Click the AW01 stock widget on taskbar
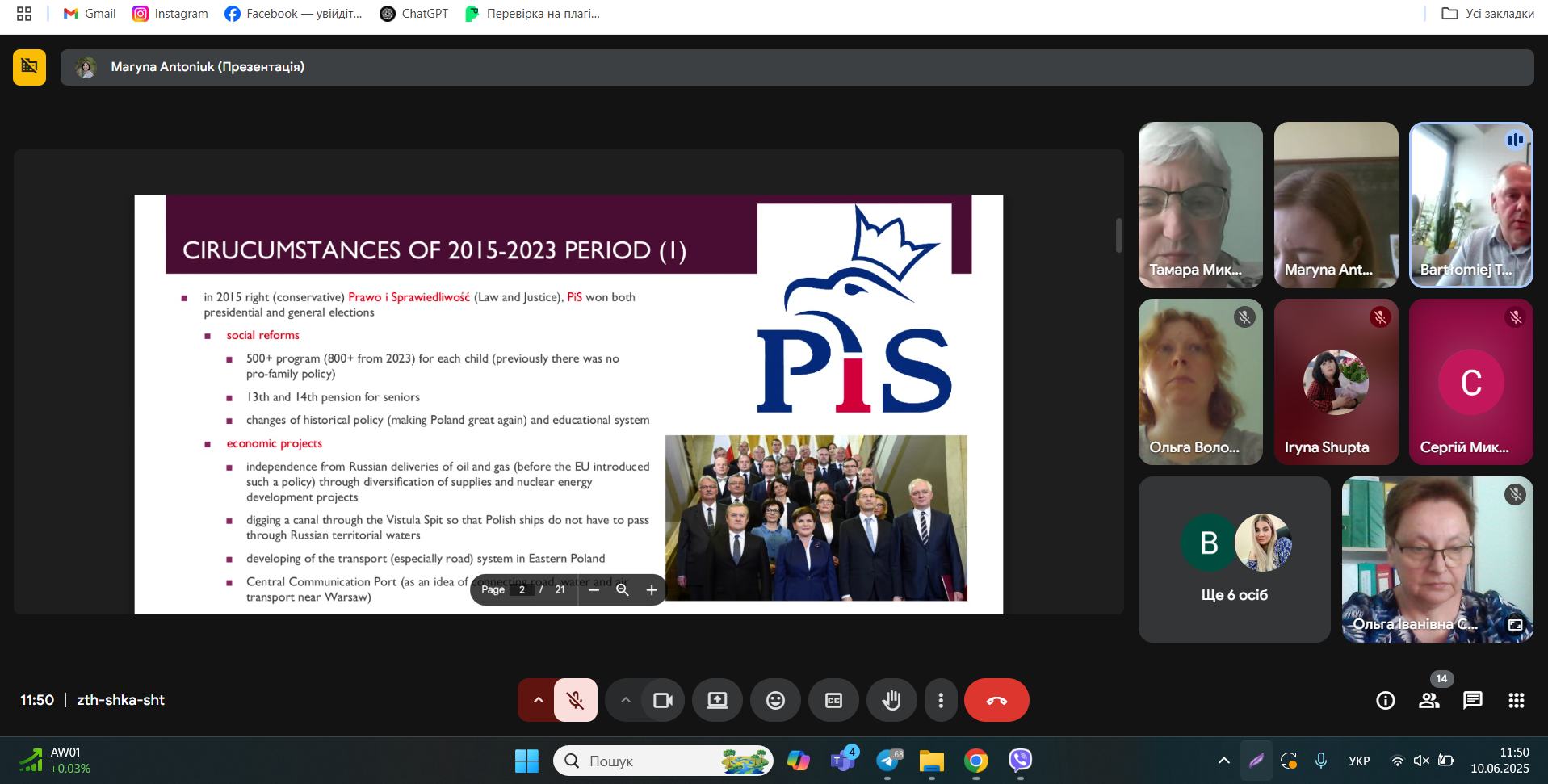Viewport: 1548px width, 784px height. [55, 761]
